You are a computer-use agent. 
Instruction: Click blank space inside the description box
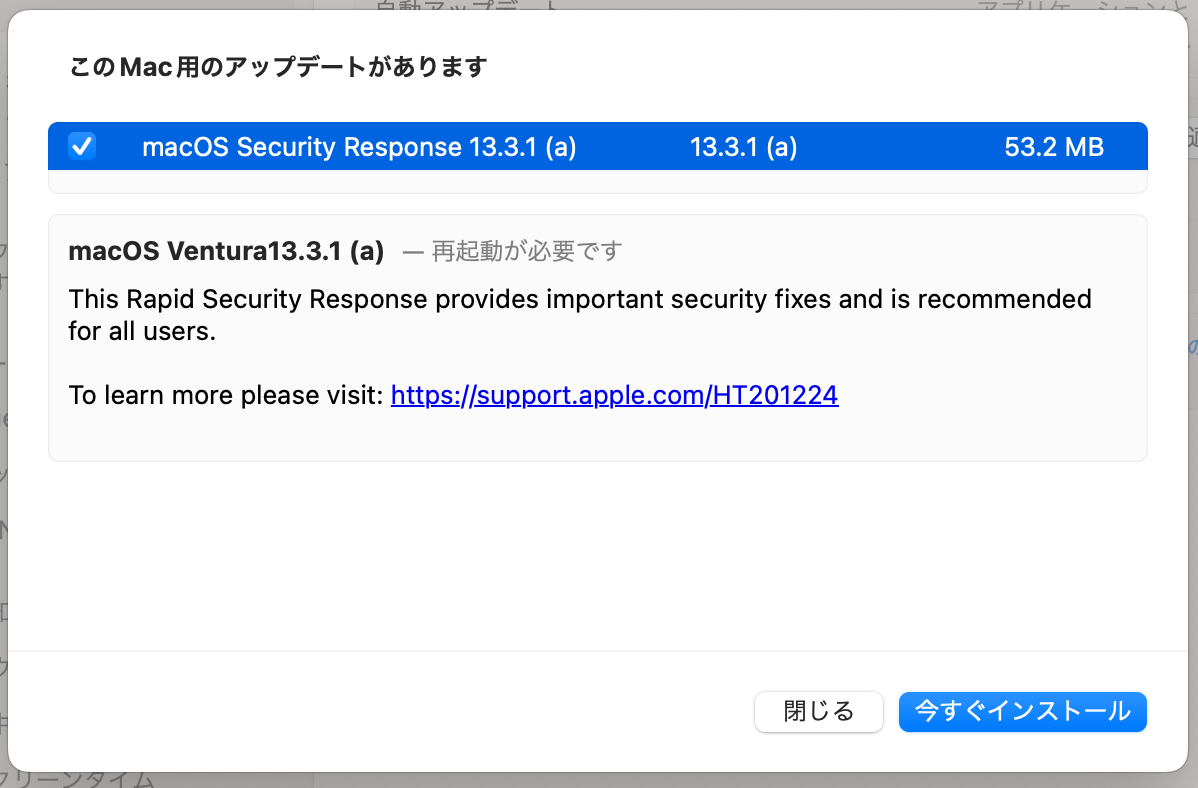[597, 434]
